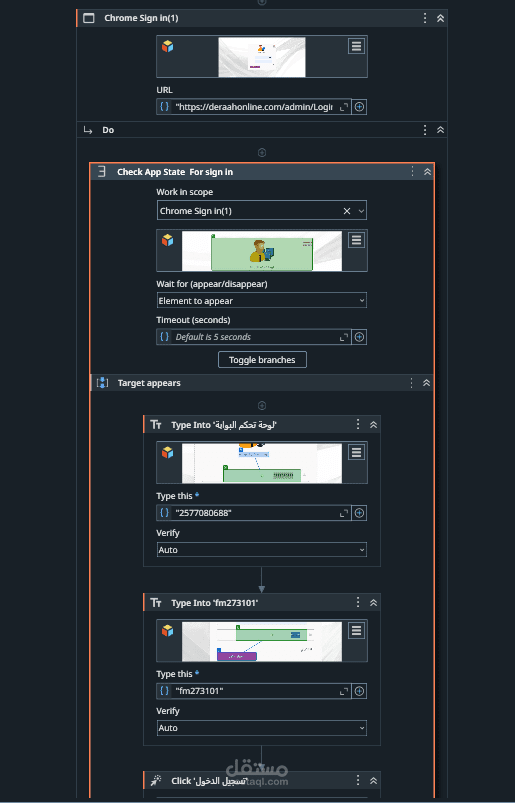Open hamburger menu on Check App State target
Image resolution: width=515 pixels, height=803 pixels.
point(356,240)
